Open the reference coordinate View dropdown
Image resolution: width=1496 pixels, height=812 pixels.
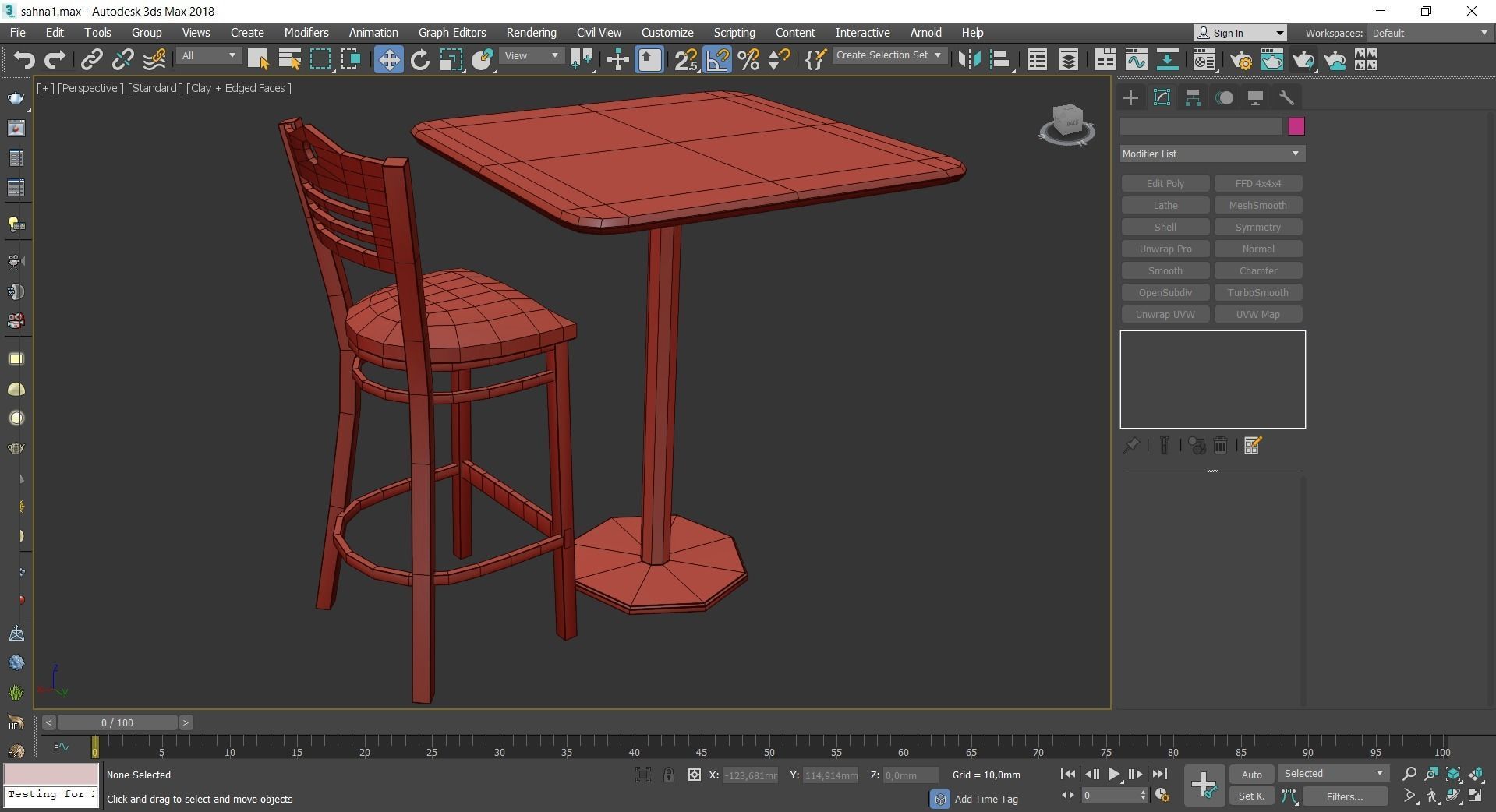pyautogui.click(x=532, y=56)
